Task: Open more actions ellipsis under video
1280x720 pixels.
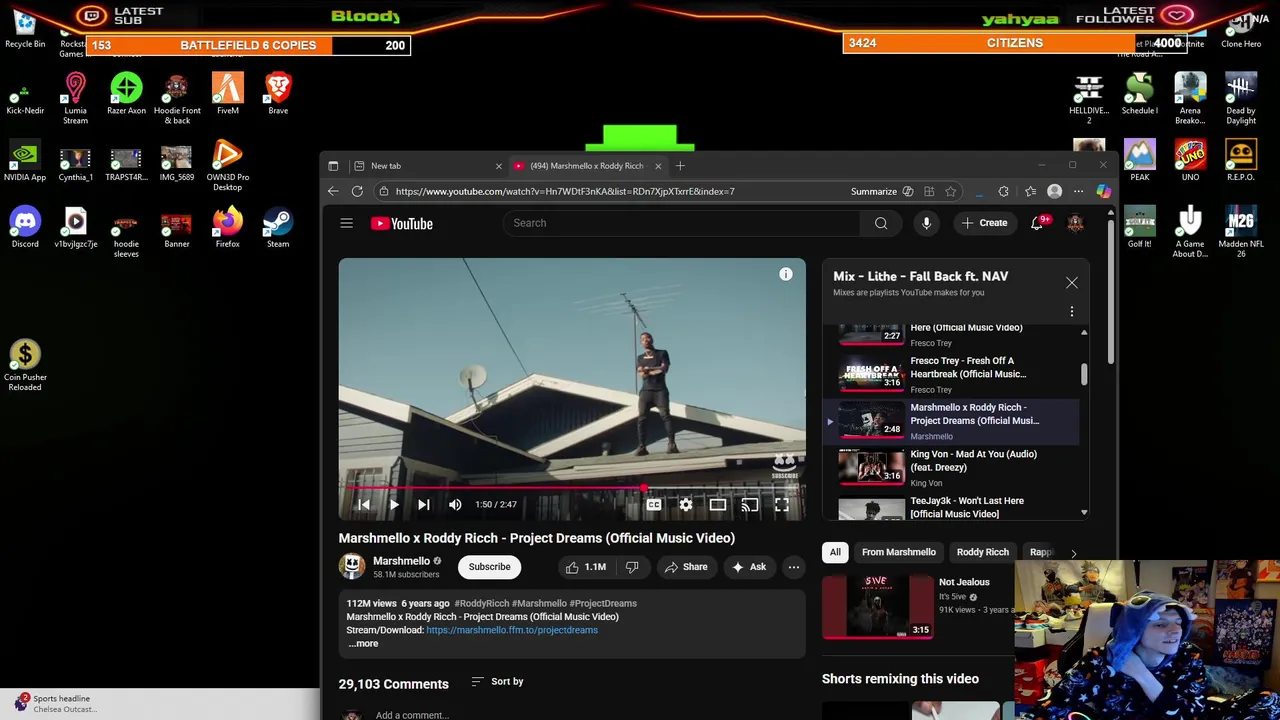Action: point(793,567)
